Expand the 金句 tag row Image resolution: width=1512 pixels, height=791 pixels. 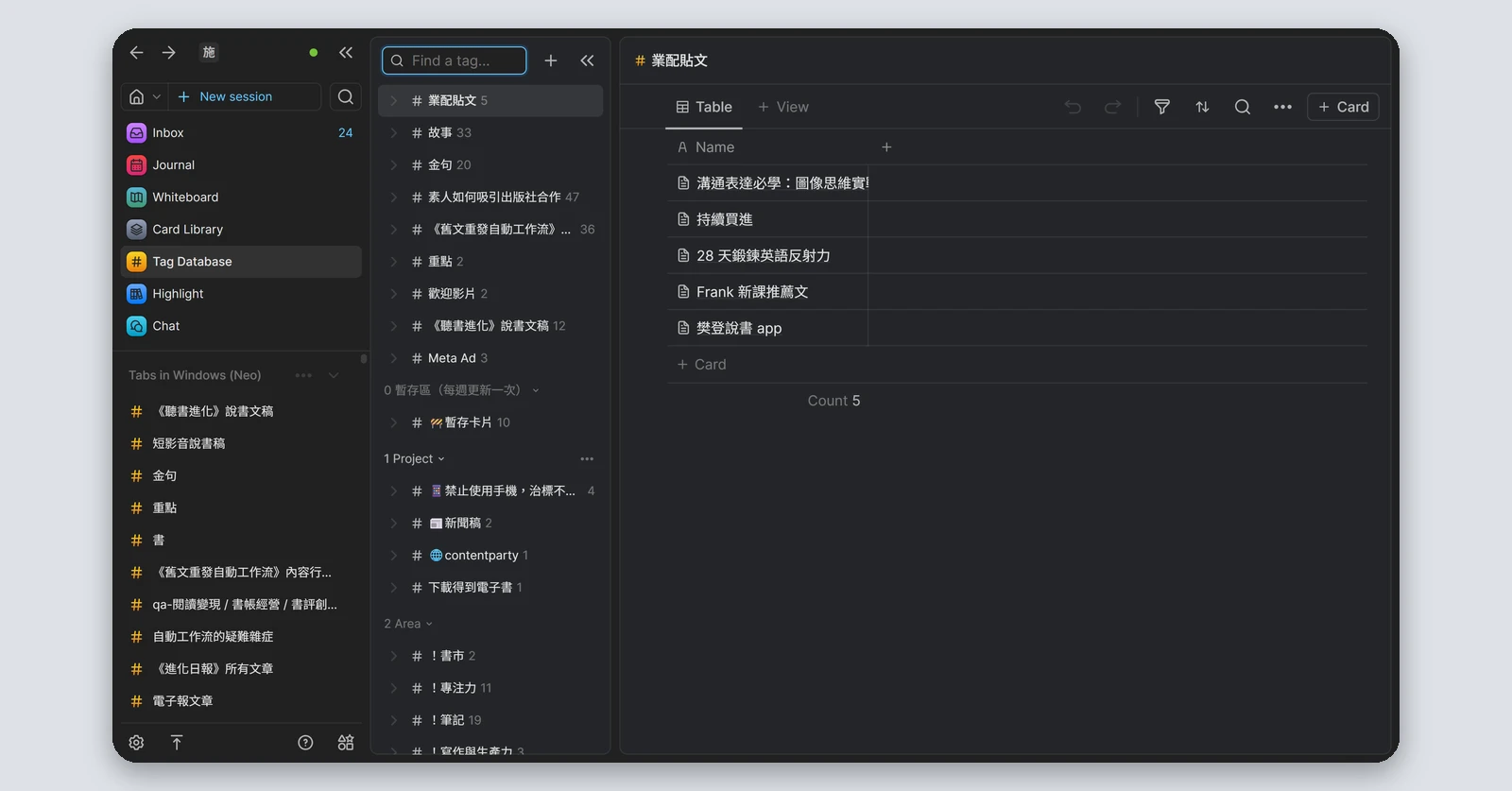394,165
